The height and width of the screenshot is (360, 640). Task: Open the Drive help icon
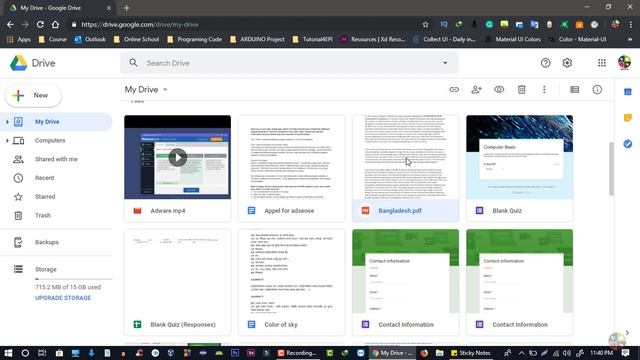[x=545, y=63]
